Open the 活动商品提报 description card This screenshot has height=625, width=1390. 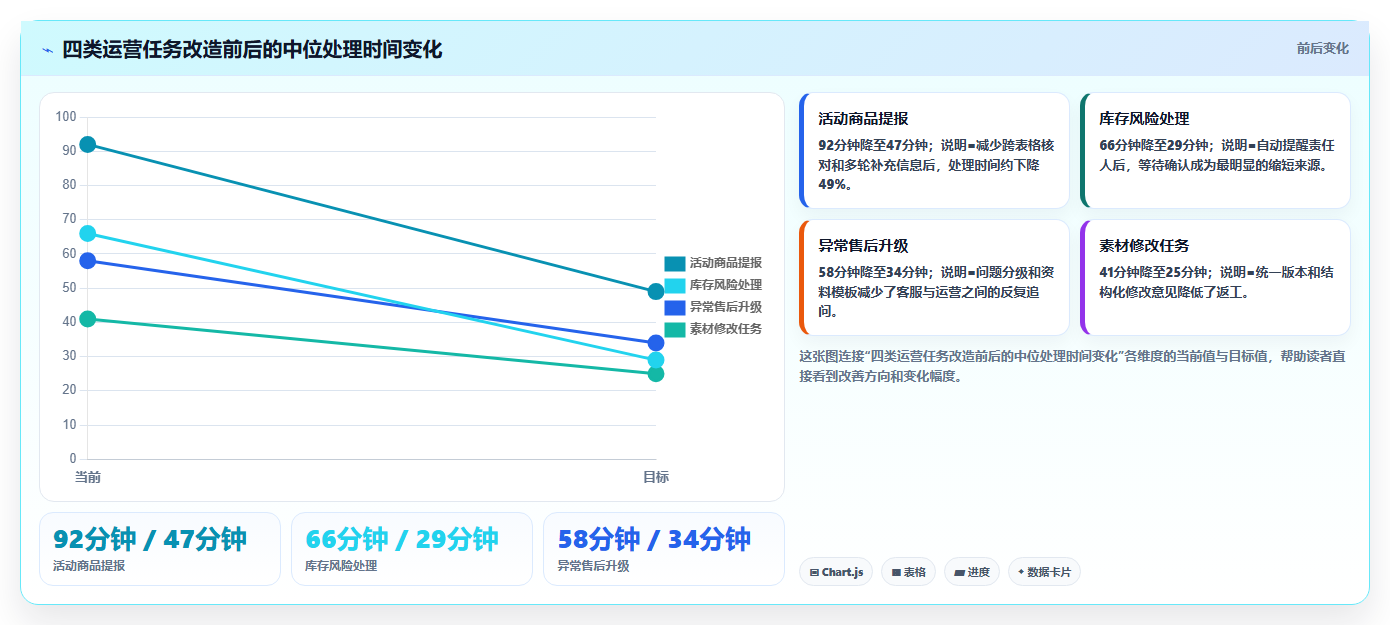[934, 150]
